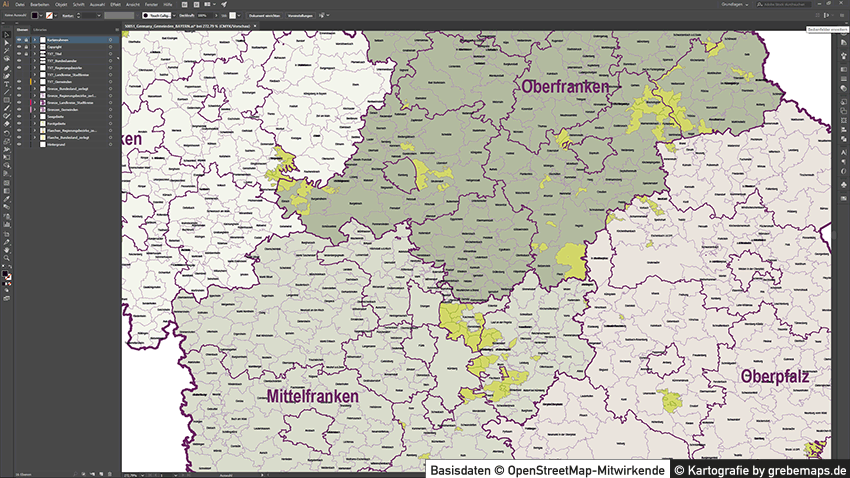This screenshot has width=850, height=478.
Task: Click the Voreinstellungen button
Action: tap(297, 16)
